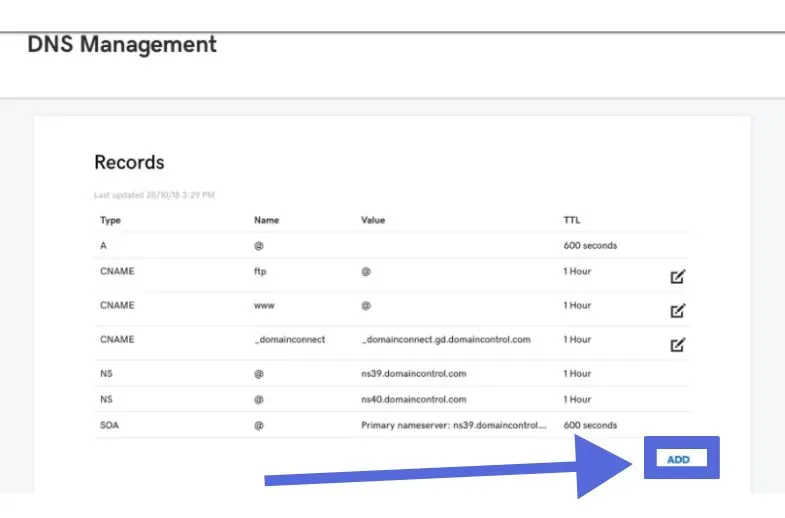
Task: Select the Value column header
Action: pos(373,220)
